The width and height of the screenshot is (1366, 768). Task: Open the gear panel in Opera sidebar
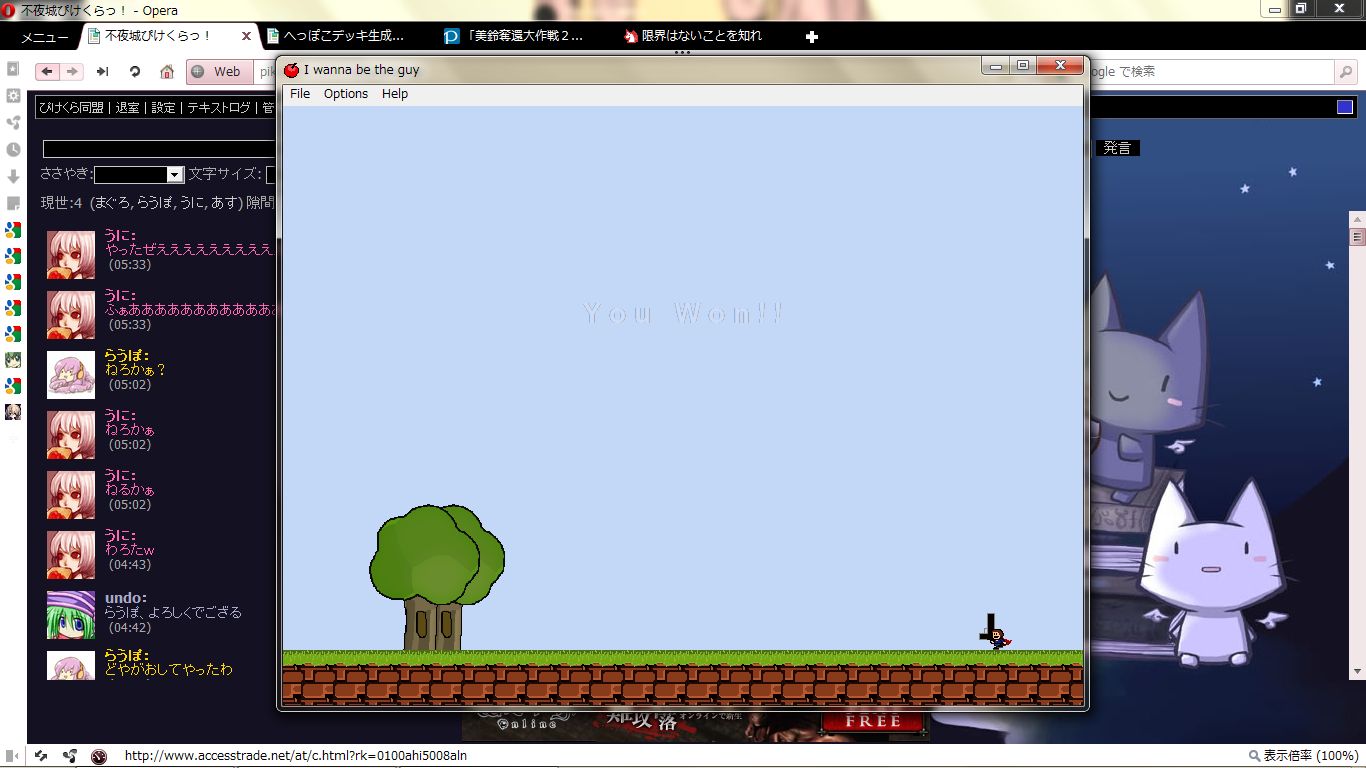point(13,96)
